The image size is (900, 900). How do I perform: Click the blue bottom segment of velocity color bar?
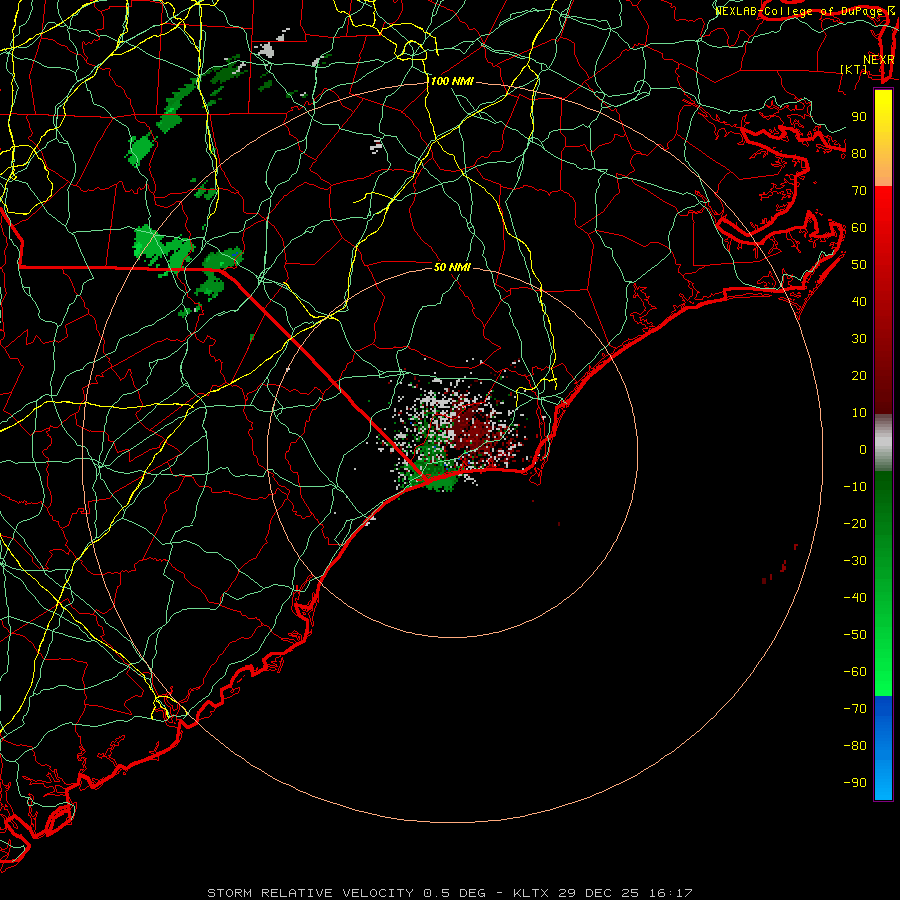(x=883, y=748)
